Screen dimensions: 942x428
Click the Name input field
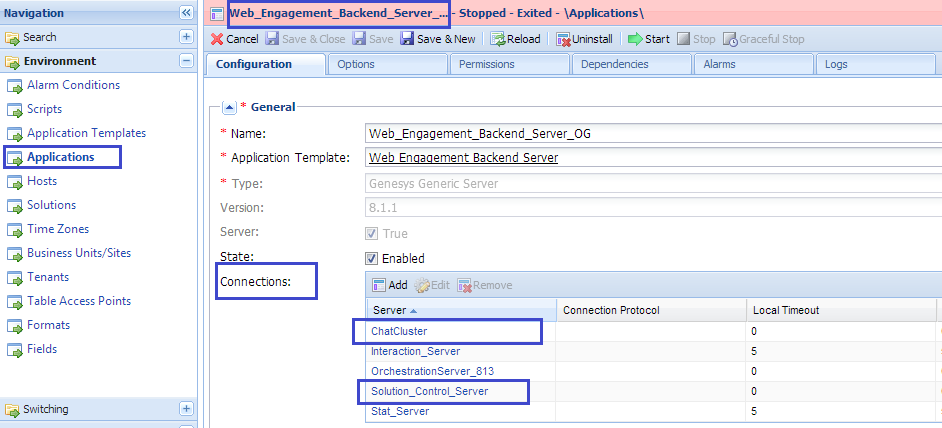pos(650,133)
